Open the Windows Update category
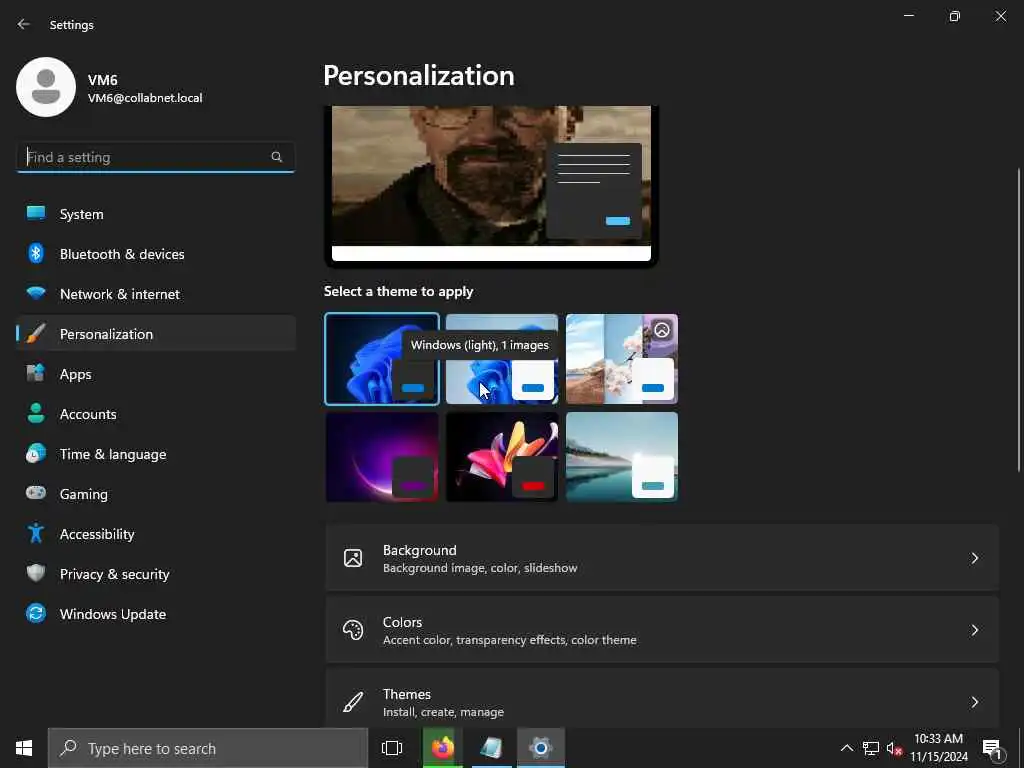The height and width of the screenshot is (768, 1024). (x=156, y=614)
